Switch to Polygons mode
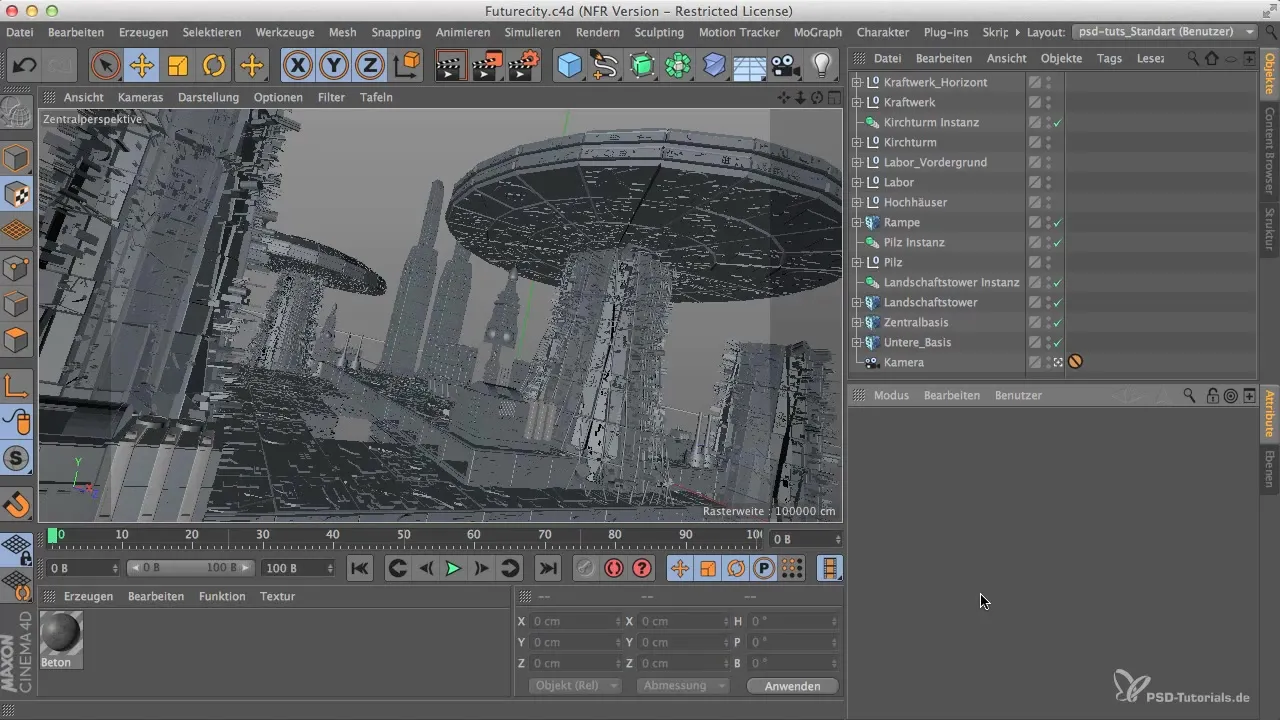 17,340
